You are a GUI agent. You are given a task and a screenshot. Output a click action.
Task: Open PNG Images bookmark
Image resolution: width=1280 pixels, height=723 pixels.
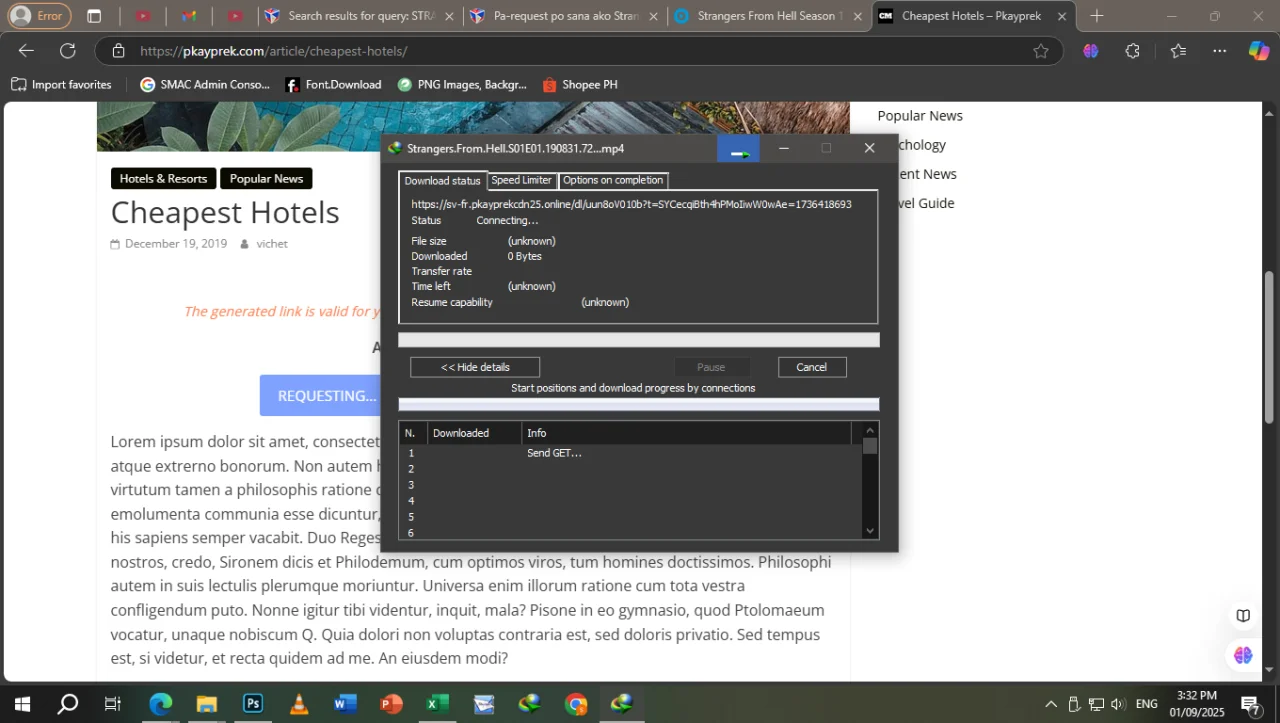(x=462, y=85)
